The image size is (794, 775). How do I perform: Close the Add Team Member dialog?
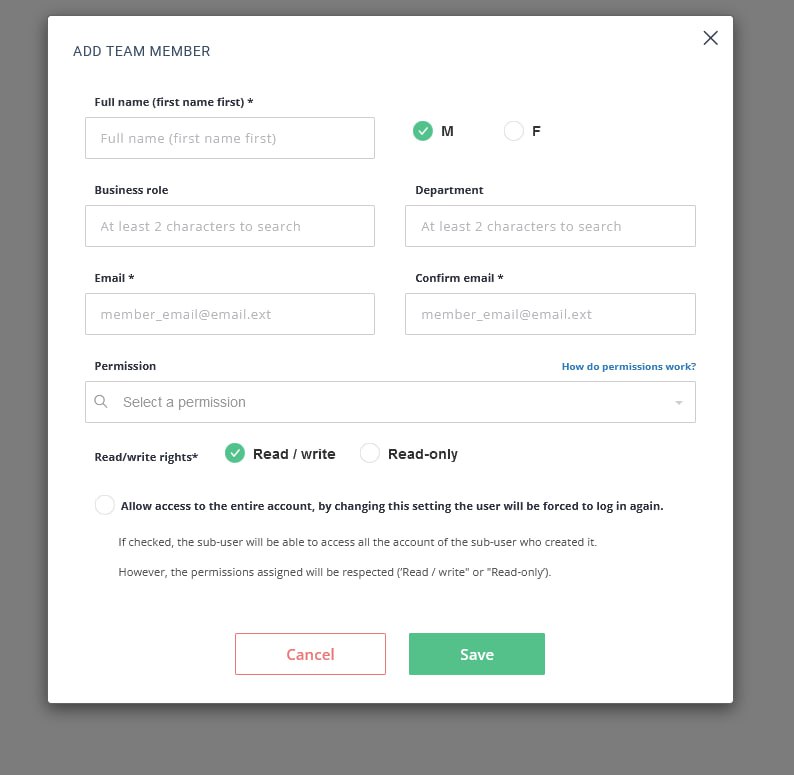pyautogui.click(x=710, y=37)
